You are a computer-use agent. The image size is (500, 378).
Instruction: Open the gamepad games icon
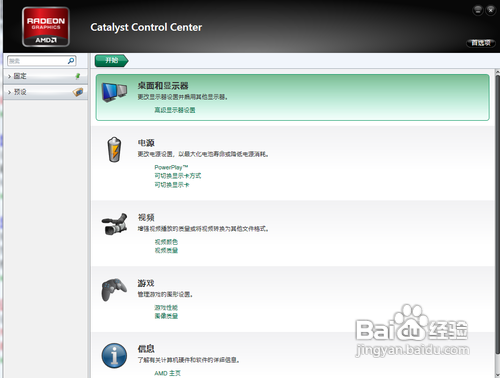[x=114, y=289]
